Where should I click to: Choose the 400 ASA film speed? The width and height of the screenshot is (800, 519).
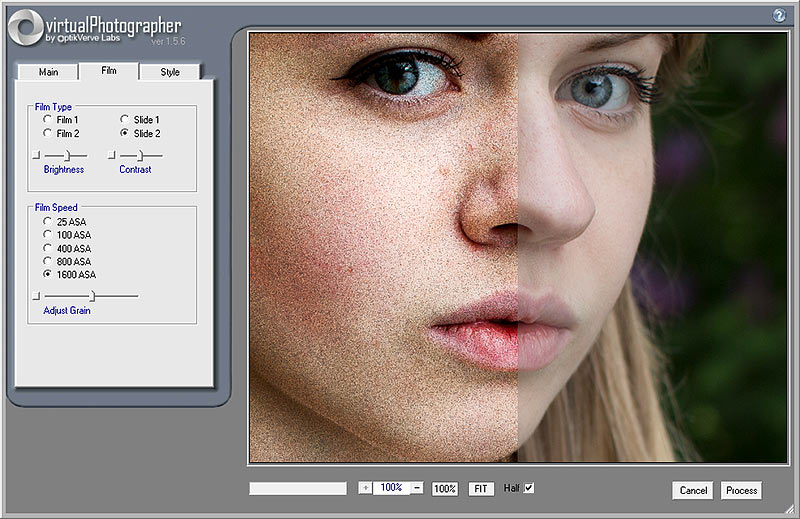click(x=47, y=248)
